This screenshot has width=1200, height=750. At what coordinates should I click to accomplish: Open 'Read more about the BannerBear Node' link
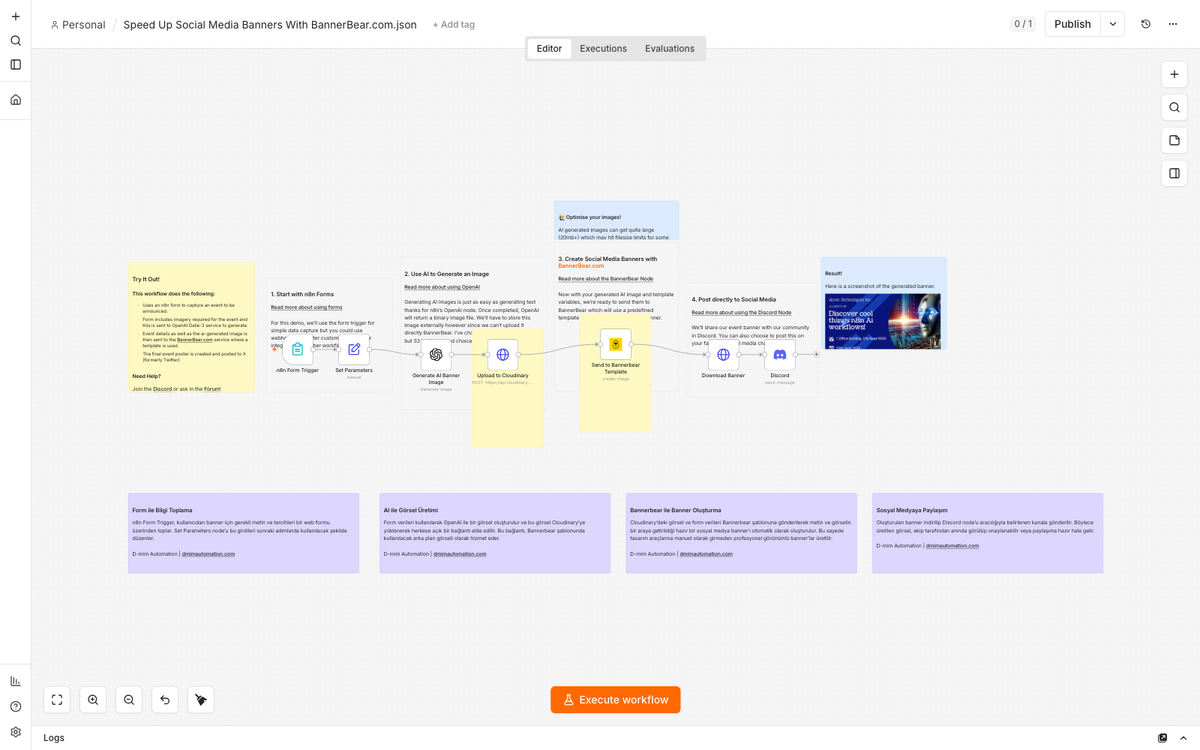[606, 279]
